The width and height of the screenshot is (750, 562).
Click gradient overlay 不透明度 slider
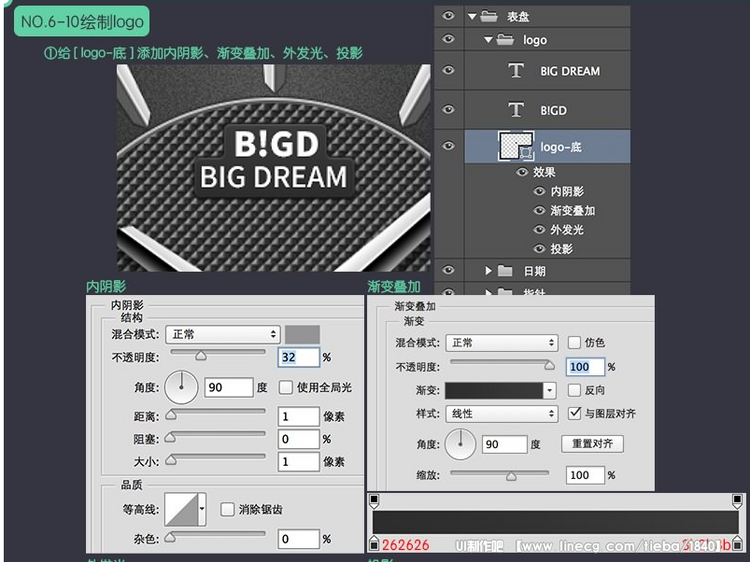click(502, 364)
